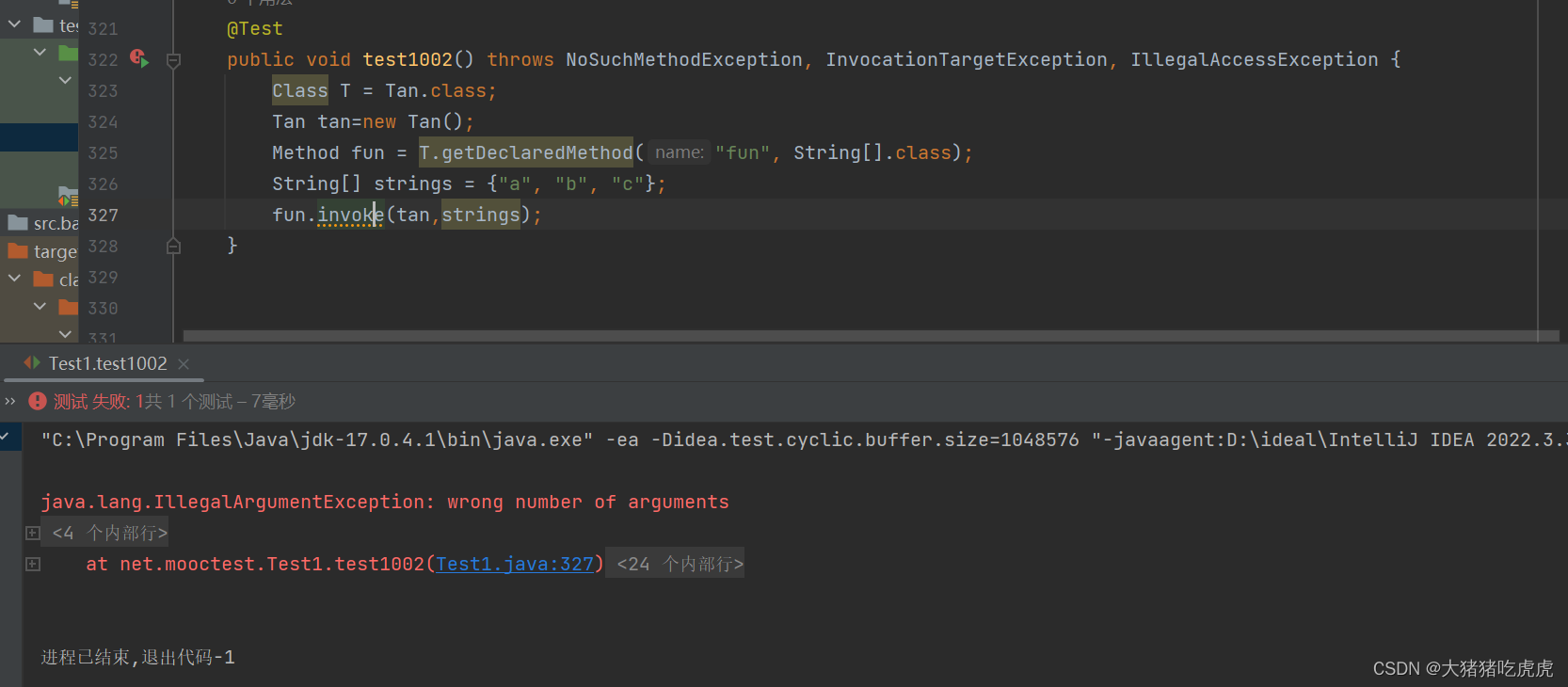Click the plus fold icon beside '<4 个内部行>'
Screen dimensions: 1568x687
click(x=33, y=533)
